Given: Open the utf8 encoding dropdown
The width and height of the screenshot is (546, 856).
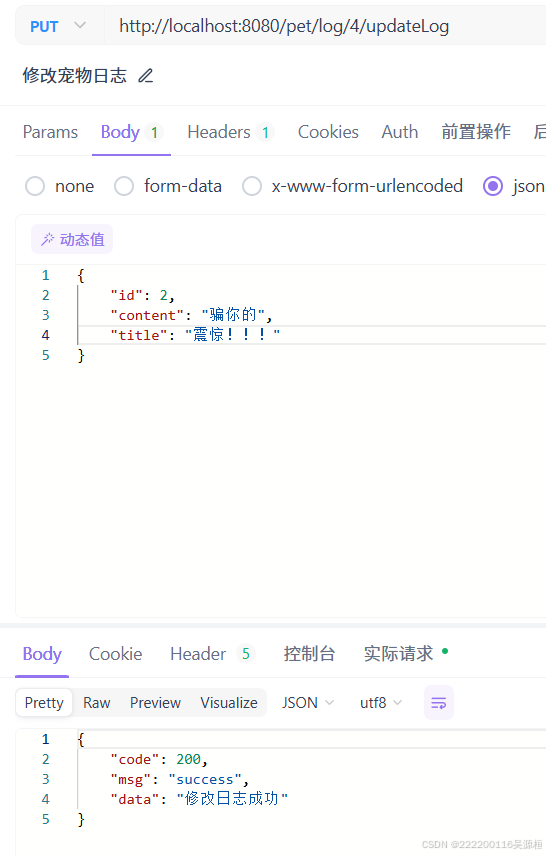Looking at the screenshot, I should pyautogui.click(x=381, y=703).
